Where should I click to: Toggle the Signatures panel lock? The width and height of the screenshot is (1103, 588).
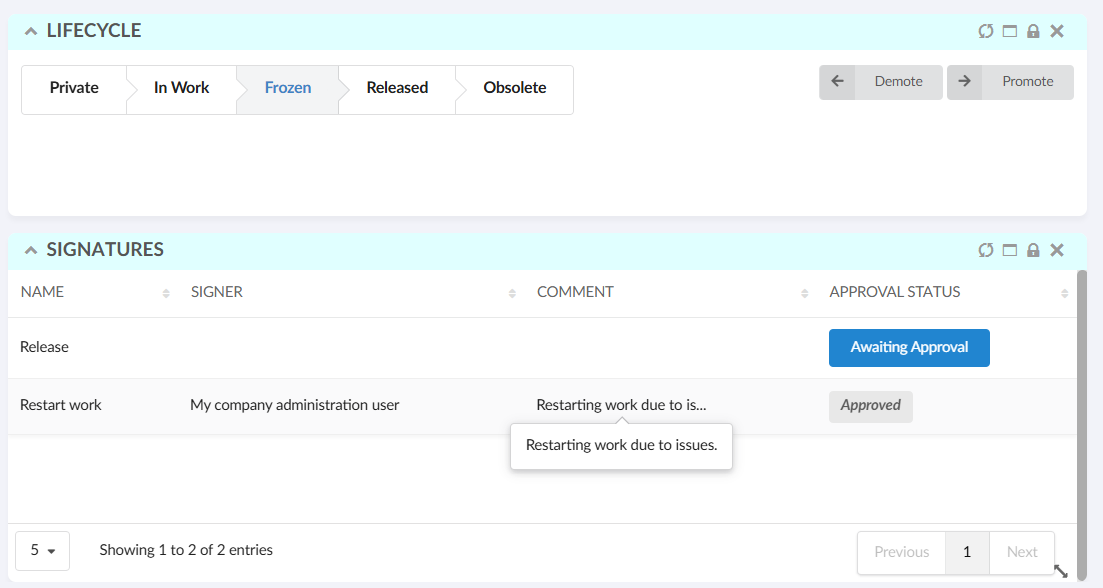pyautogui.click(x=1033, y=250)
